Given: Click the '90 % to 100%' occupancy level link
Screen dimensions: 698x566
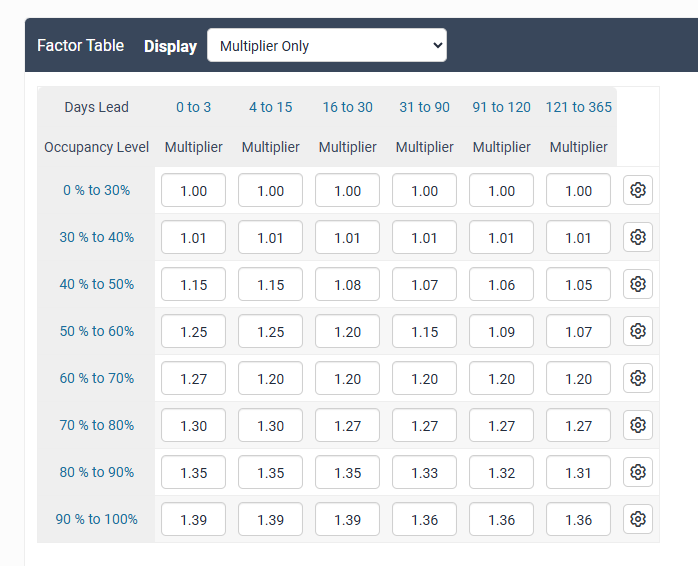Looking at the screenshot, I should click(x=97, y=519).
